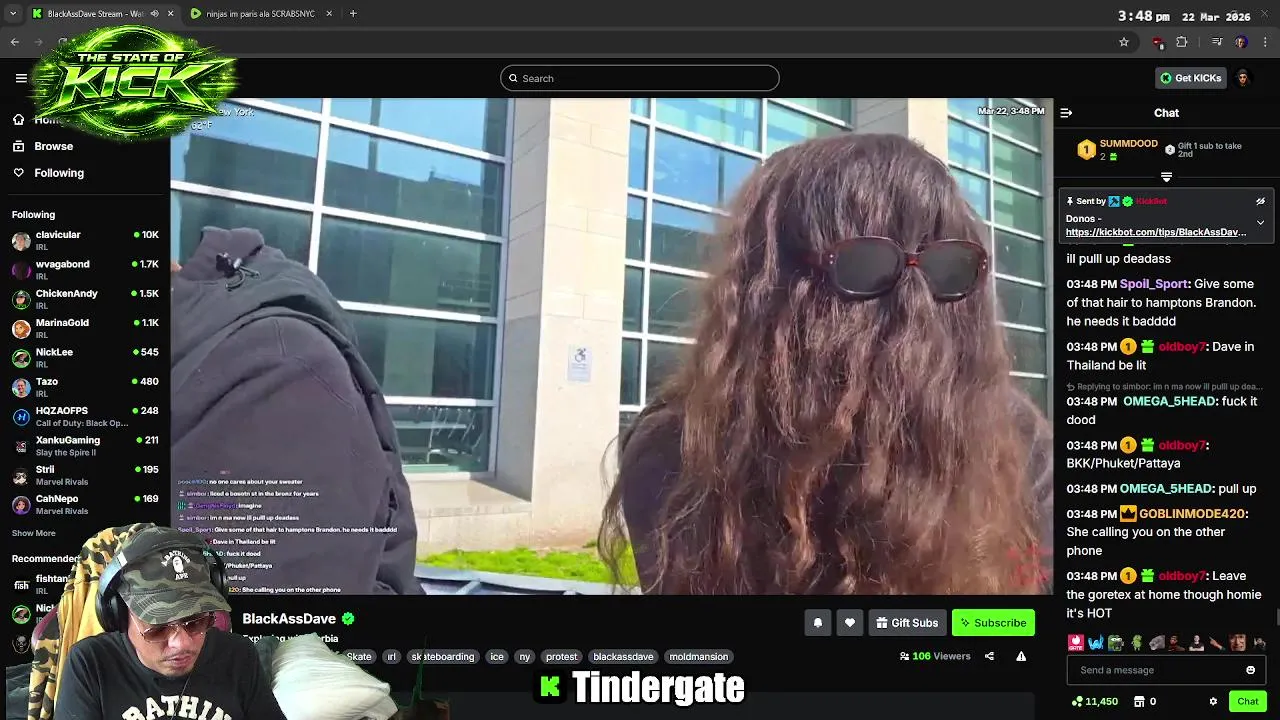
Task: Expand the pinned Donos message chevron
Action: click(x=1260, y=222)
